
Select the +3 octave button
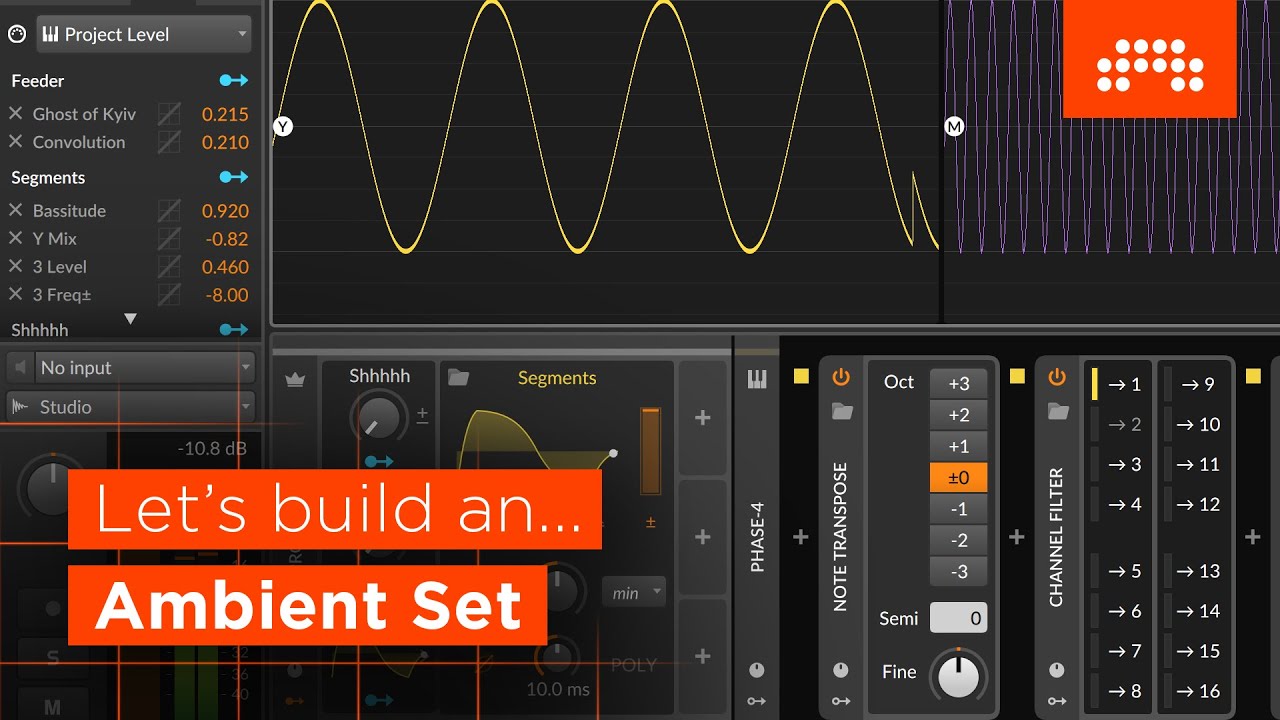tap(958, 384)
